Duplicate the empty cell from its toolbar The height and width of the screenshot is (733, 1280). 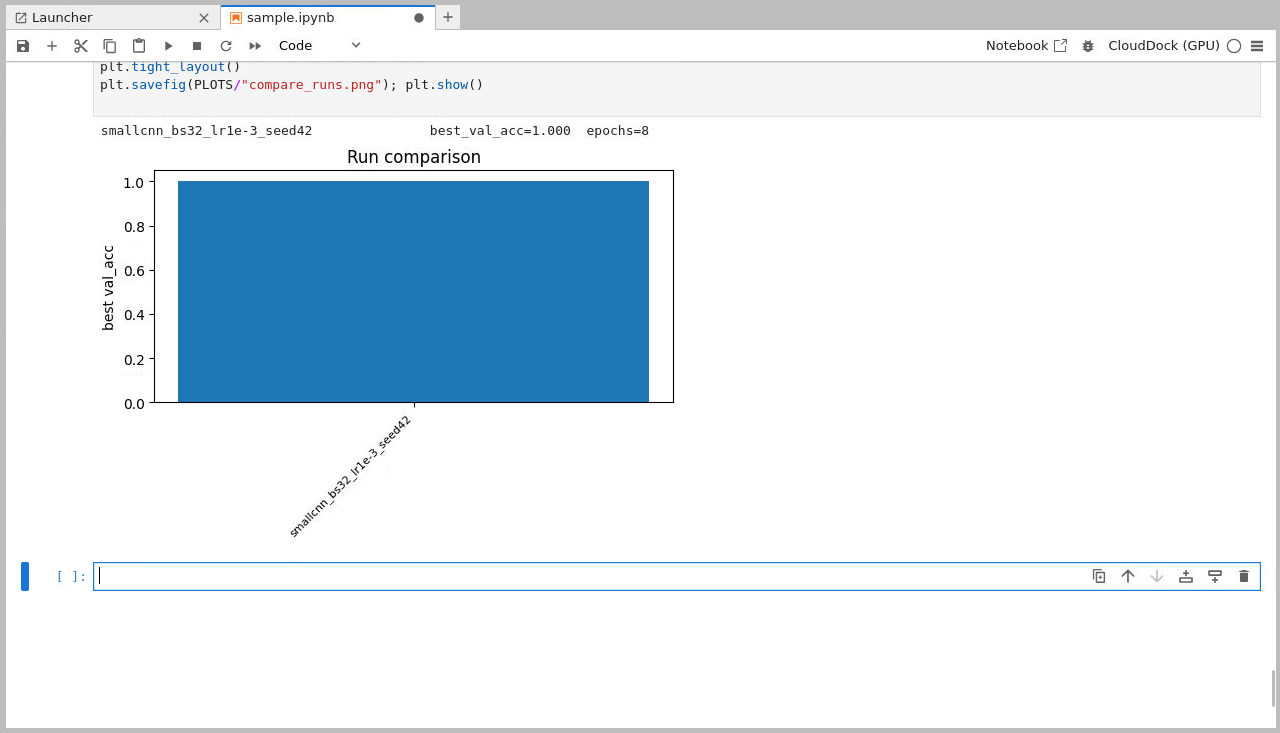1099,576
